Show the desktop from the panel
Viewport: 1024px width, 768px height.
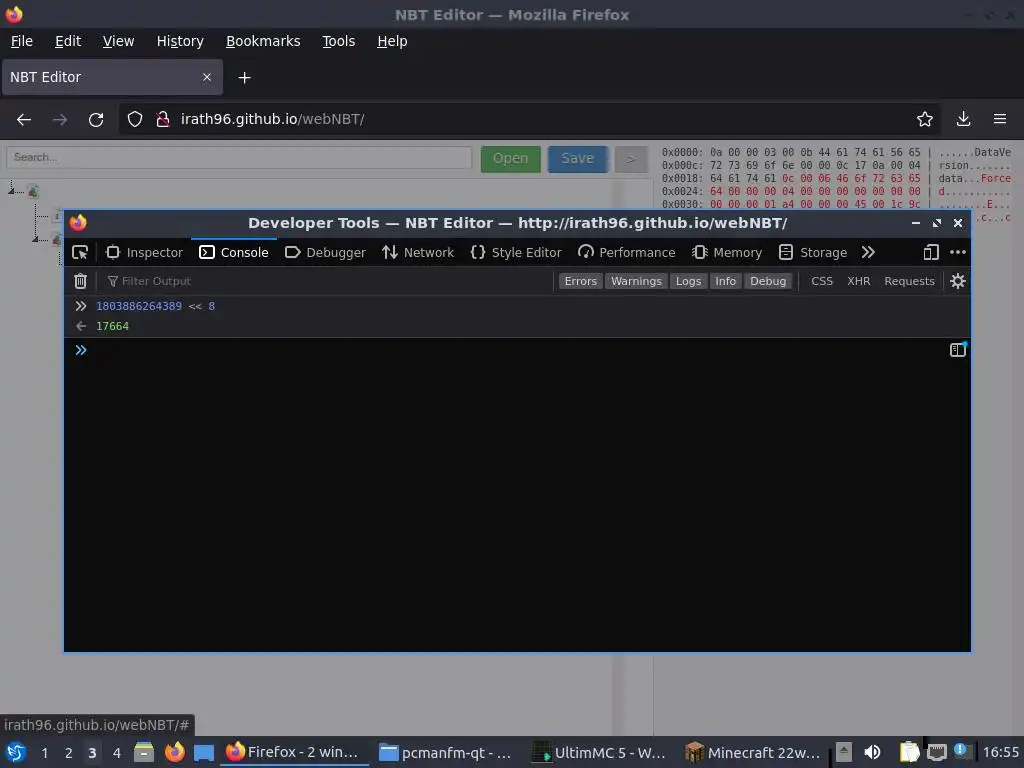click(x=204, y=752)
